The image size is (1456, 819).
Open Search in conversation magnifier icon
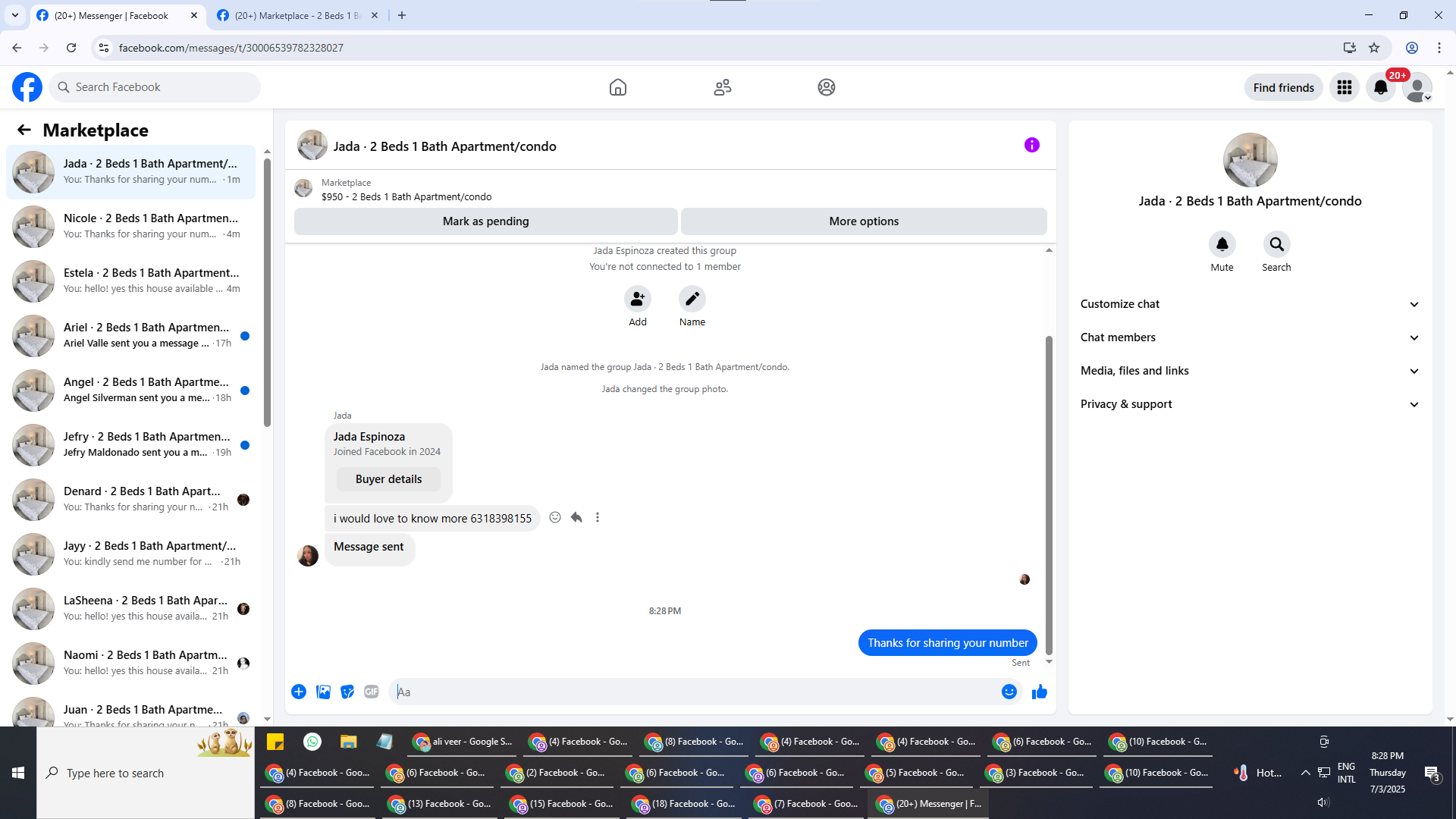click(x=1276, y=244)
